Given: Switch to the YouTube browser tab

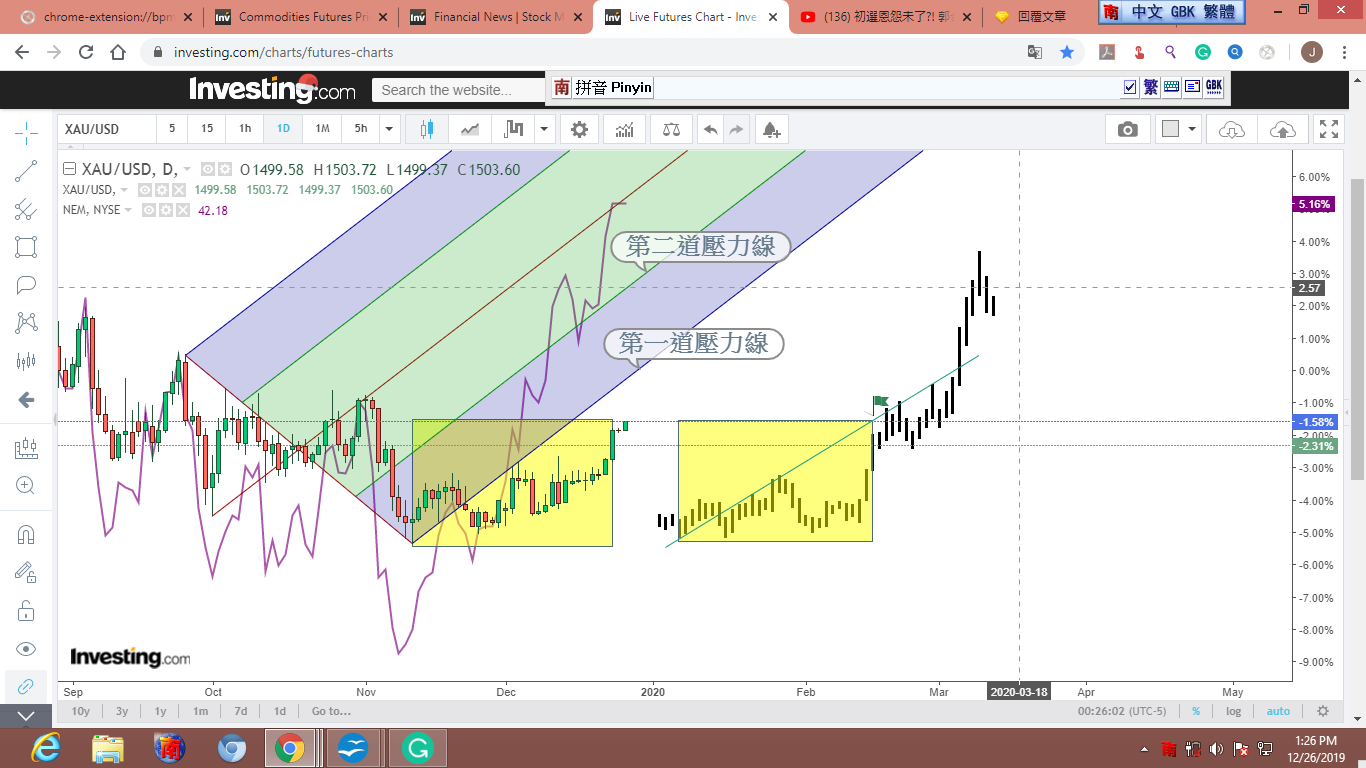Looking at the screenshot, I should coord(885,17).
